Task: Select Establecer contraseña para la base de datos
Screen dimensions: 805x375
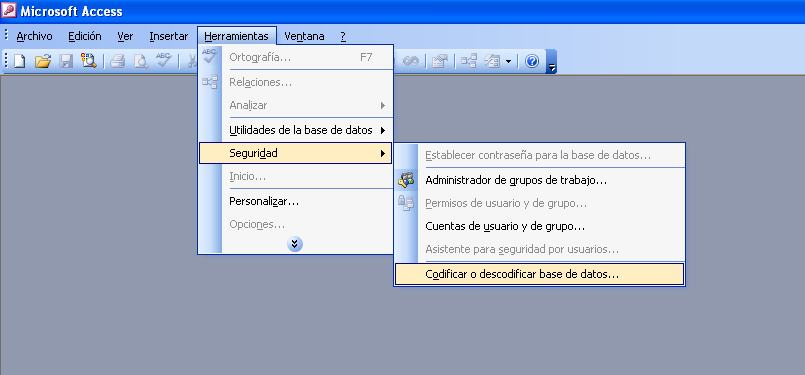Action: pyautogui.click(x=540, y=155)
